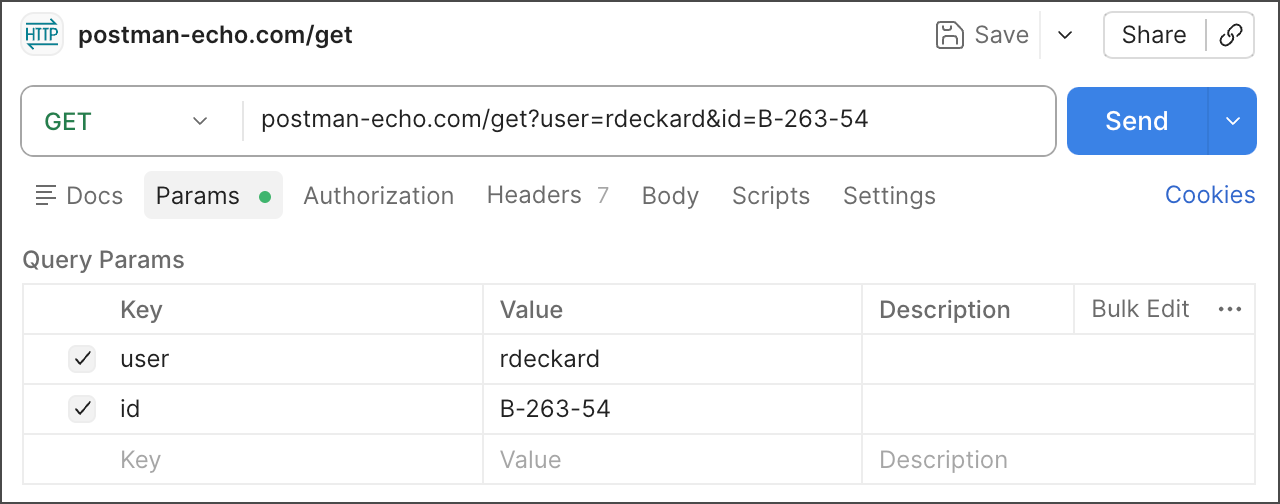Screen dimensions: 1280x504
Task: Uncheck the id parameter checkbox
Action: click(82, 409)
